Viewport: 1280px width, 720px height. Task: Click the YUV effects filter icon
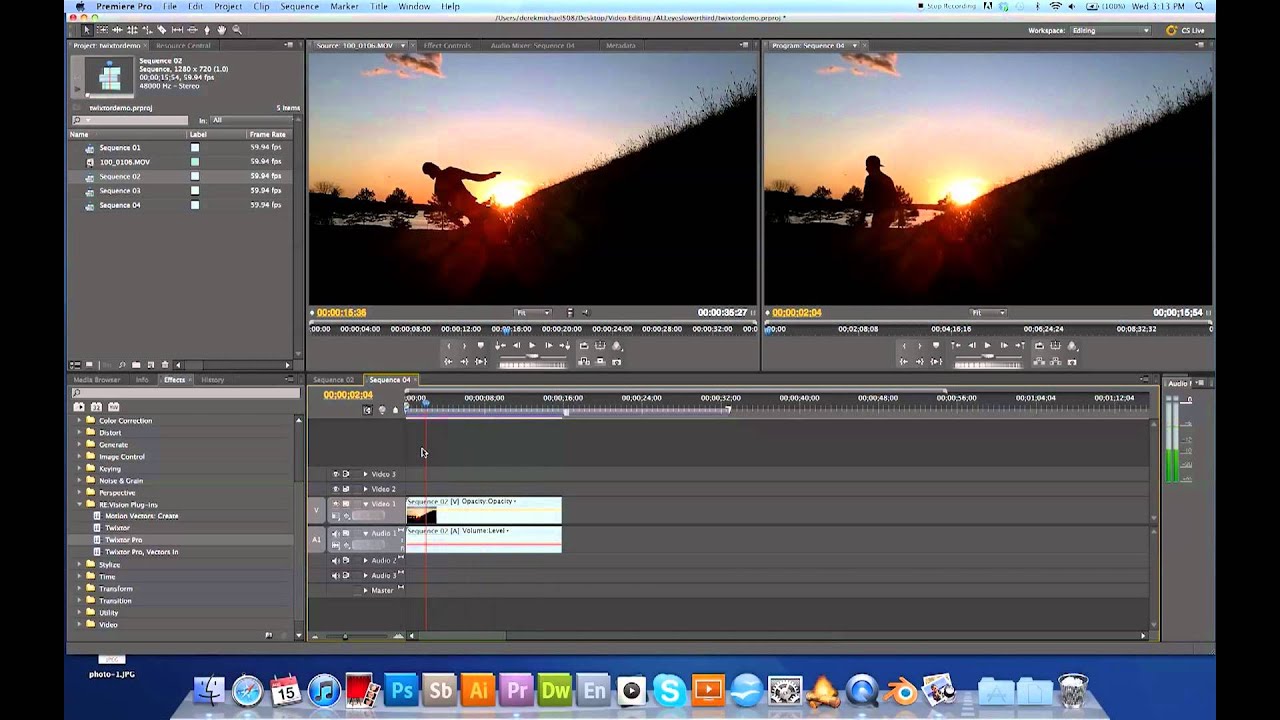pos(113,407)
